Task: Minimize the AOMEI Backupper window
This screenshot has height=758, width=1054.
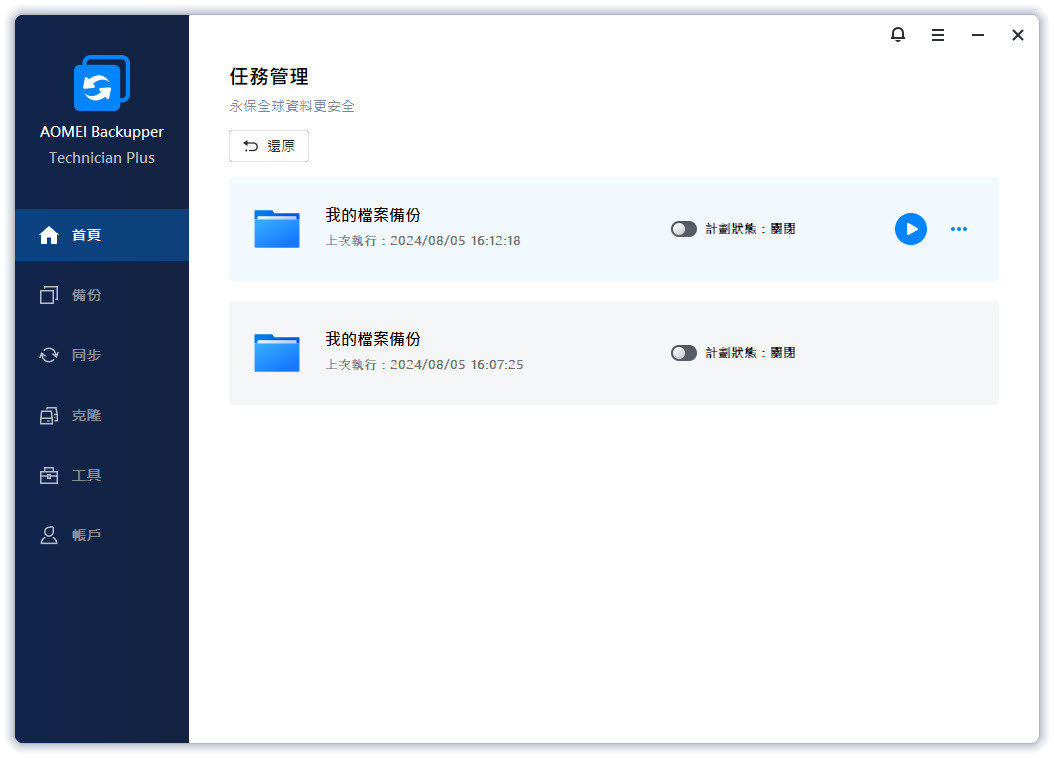Action: 977,35
